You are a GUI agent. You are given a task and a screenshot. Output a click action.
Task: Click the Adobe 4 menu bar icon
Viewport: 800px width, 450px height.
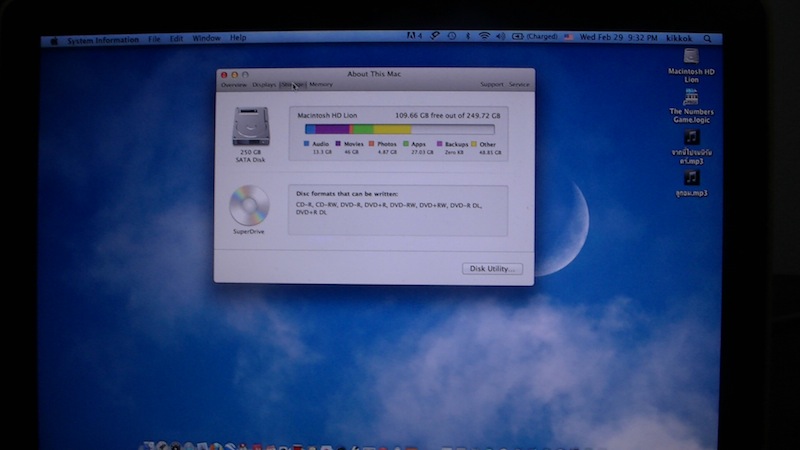click(x=414, y=36)
